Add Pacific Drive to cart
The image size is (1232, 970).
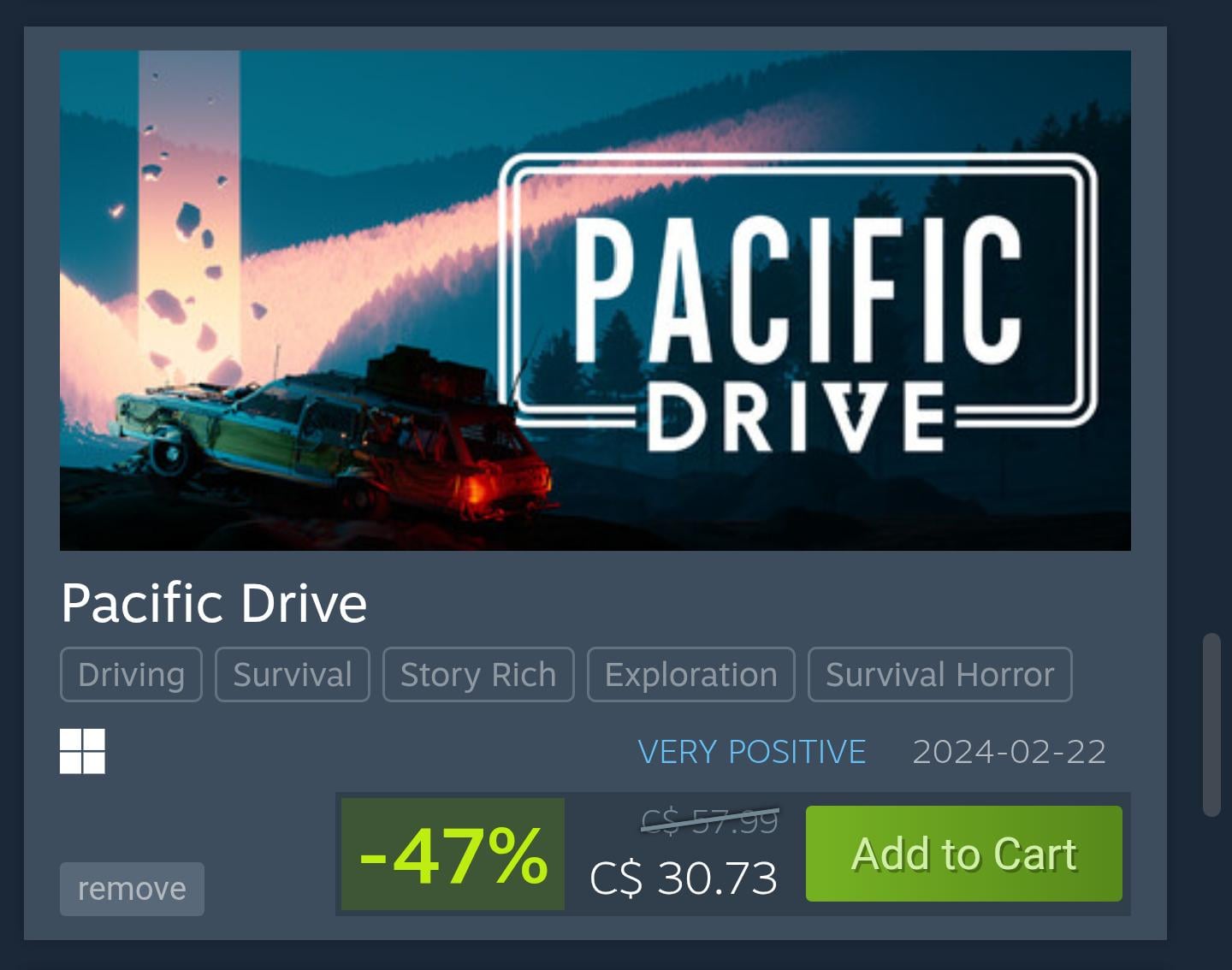coord(963,853)
